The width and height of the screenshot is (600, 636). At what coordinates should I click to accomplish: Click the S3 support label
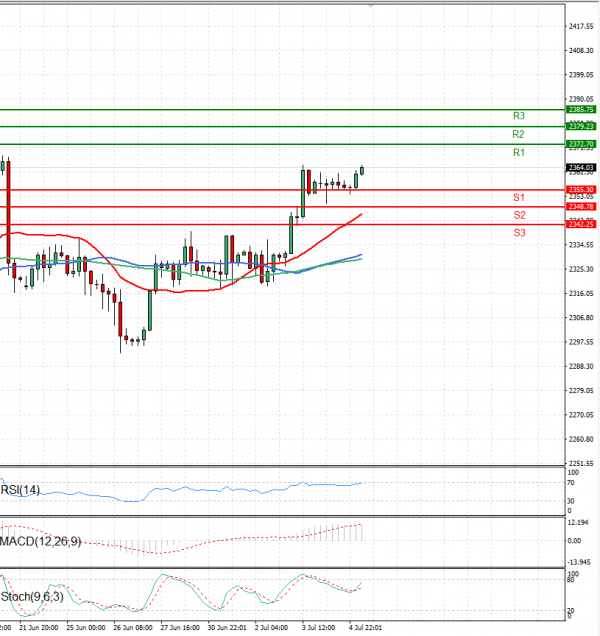point(519,233)
